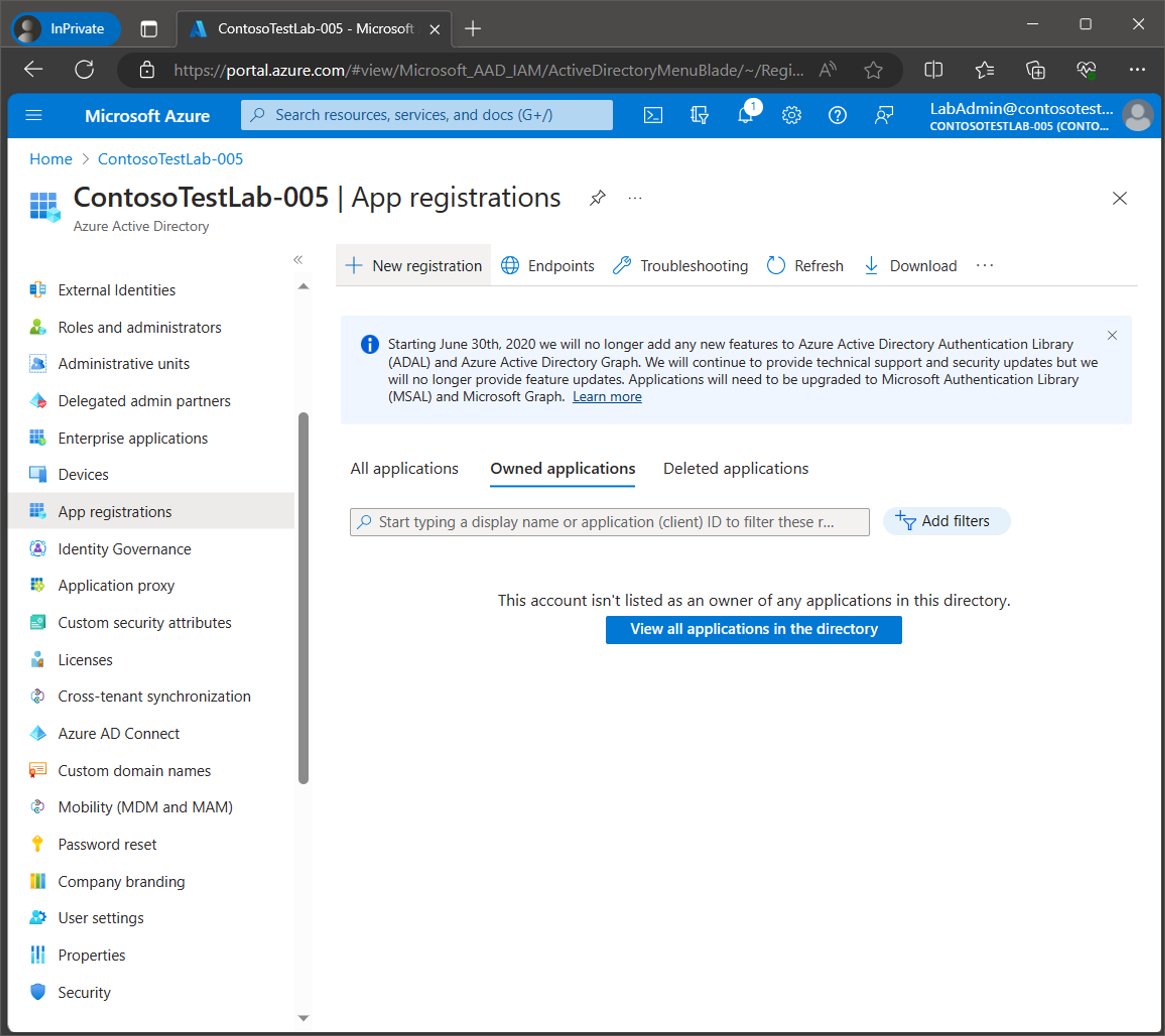Open the Feedback icon in top bar
The image size is (1165, 1036).
tap(883, 116)
